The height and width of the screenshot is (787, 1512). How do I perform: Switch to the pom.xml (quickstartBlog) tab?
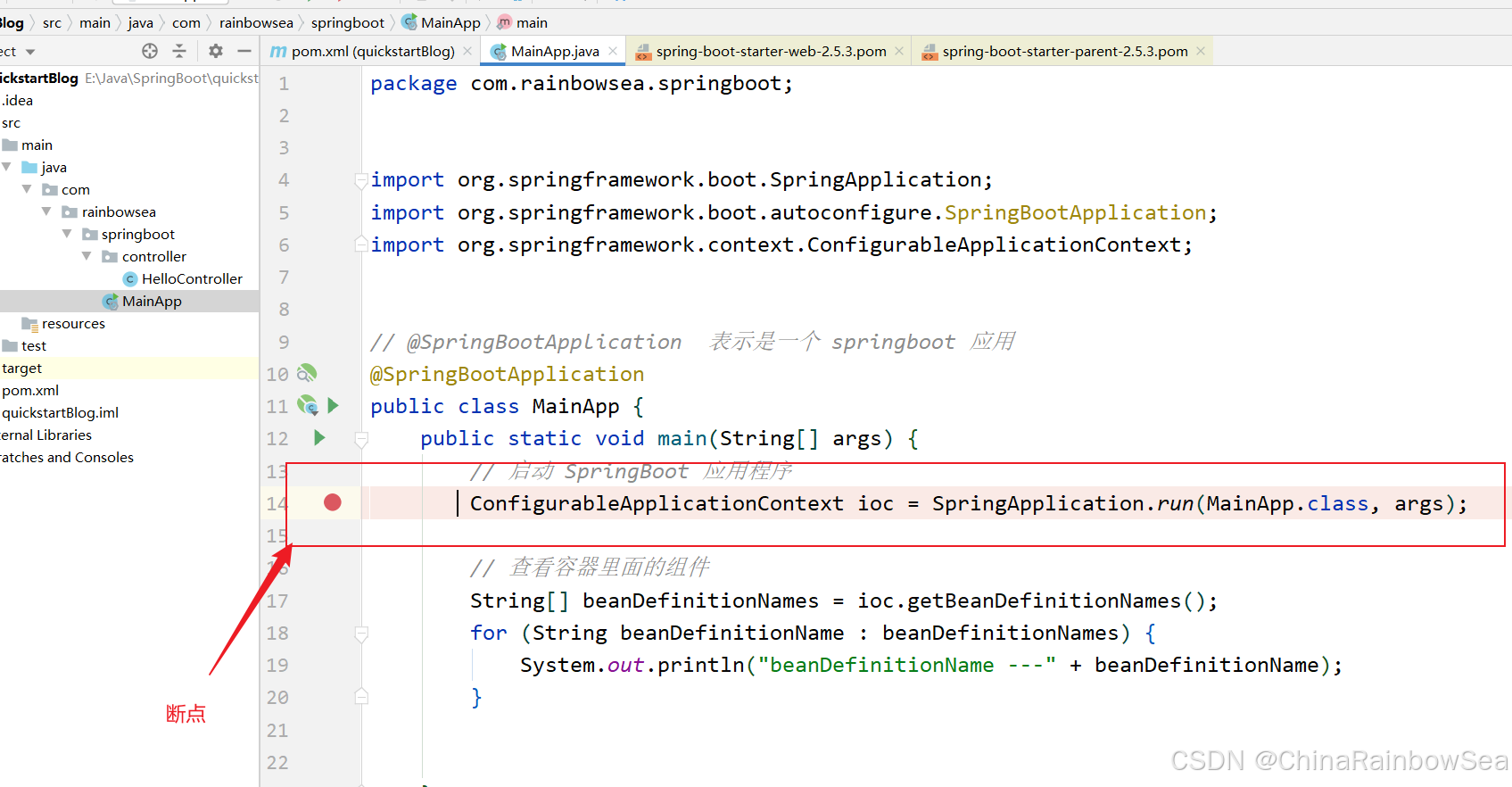point(371,51)
